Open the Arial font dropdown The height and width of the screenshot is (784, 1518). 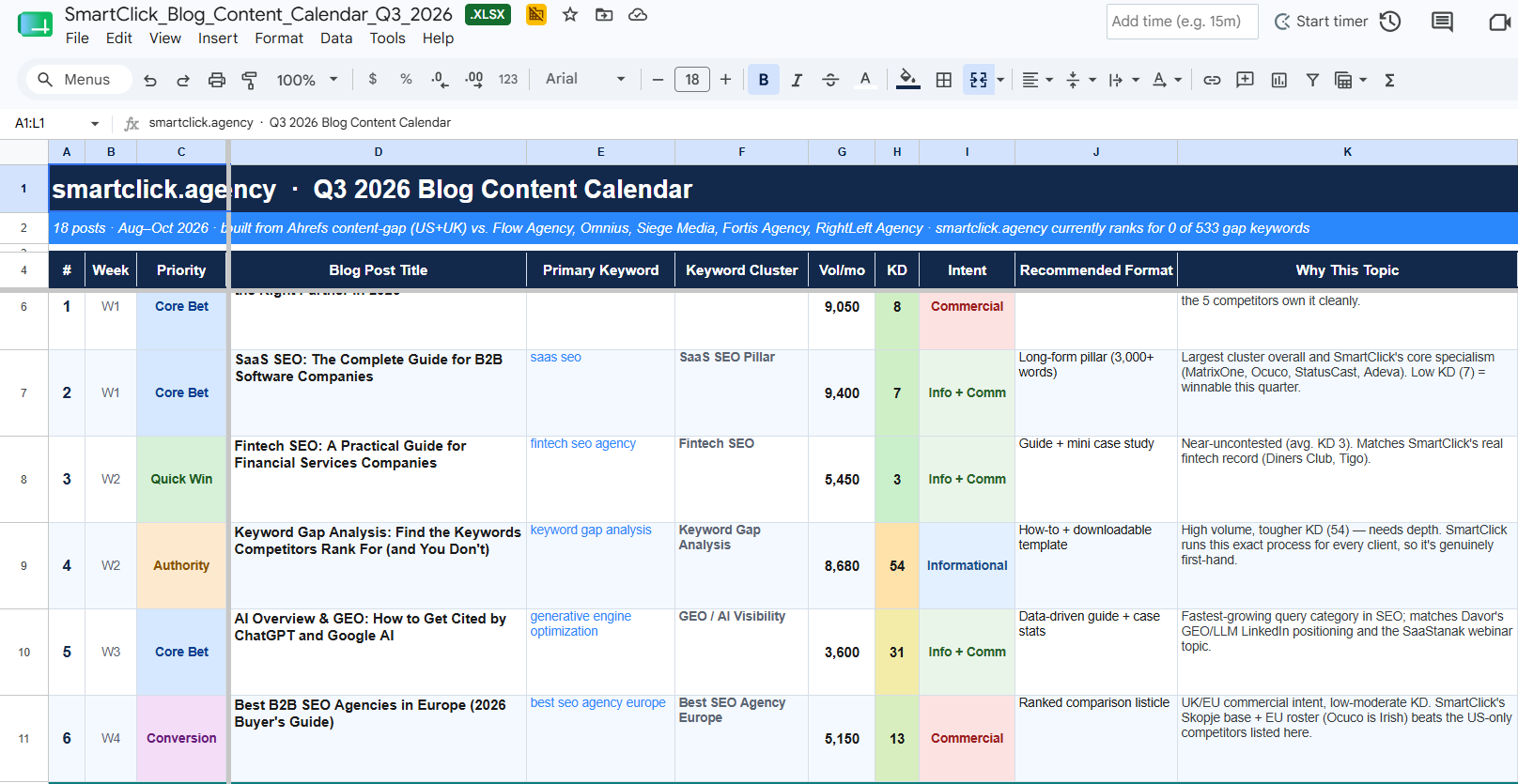[x=585, y=79]
